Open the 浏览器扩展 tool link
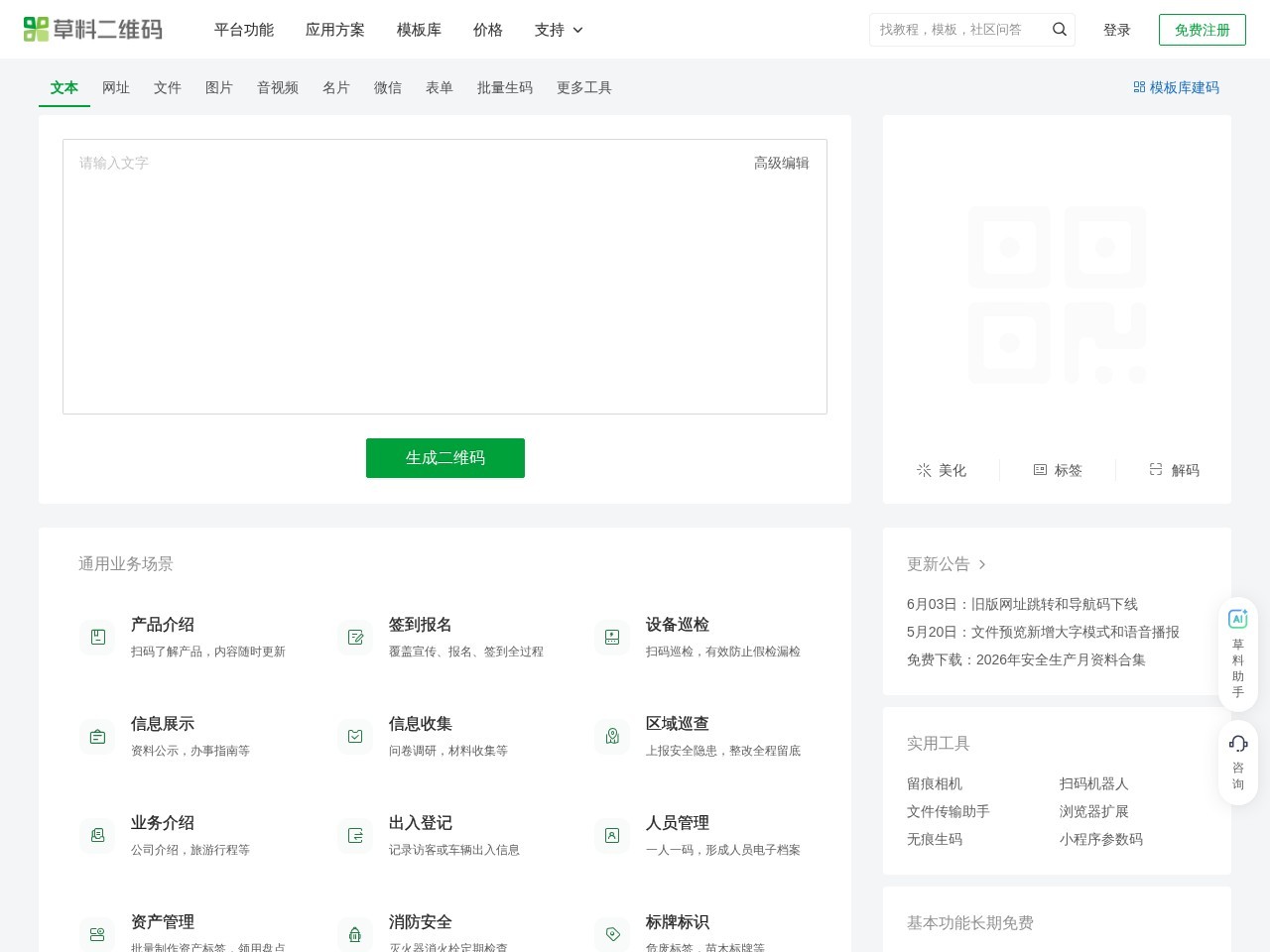1270x952 pixels. pos(1094,811)
